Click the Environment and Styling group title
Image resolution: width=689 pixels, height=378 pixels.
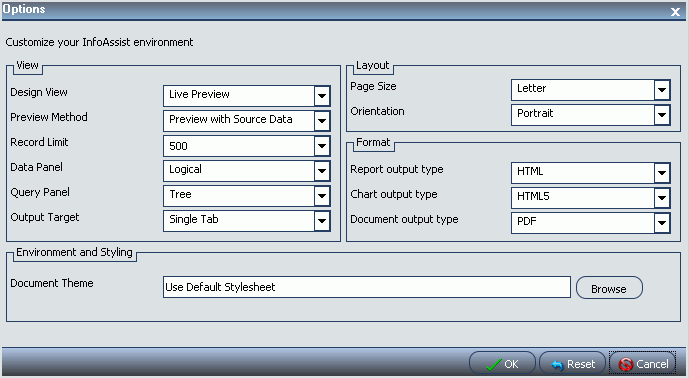tap(74, 252)
